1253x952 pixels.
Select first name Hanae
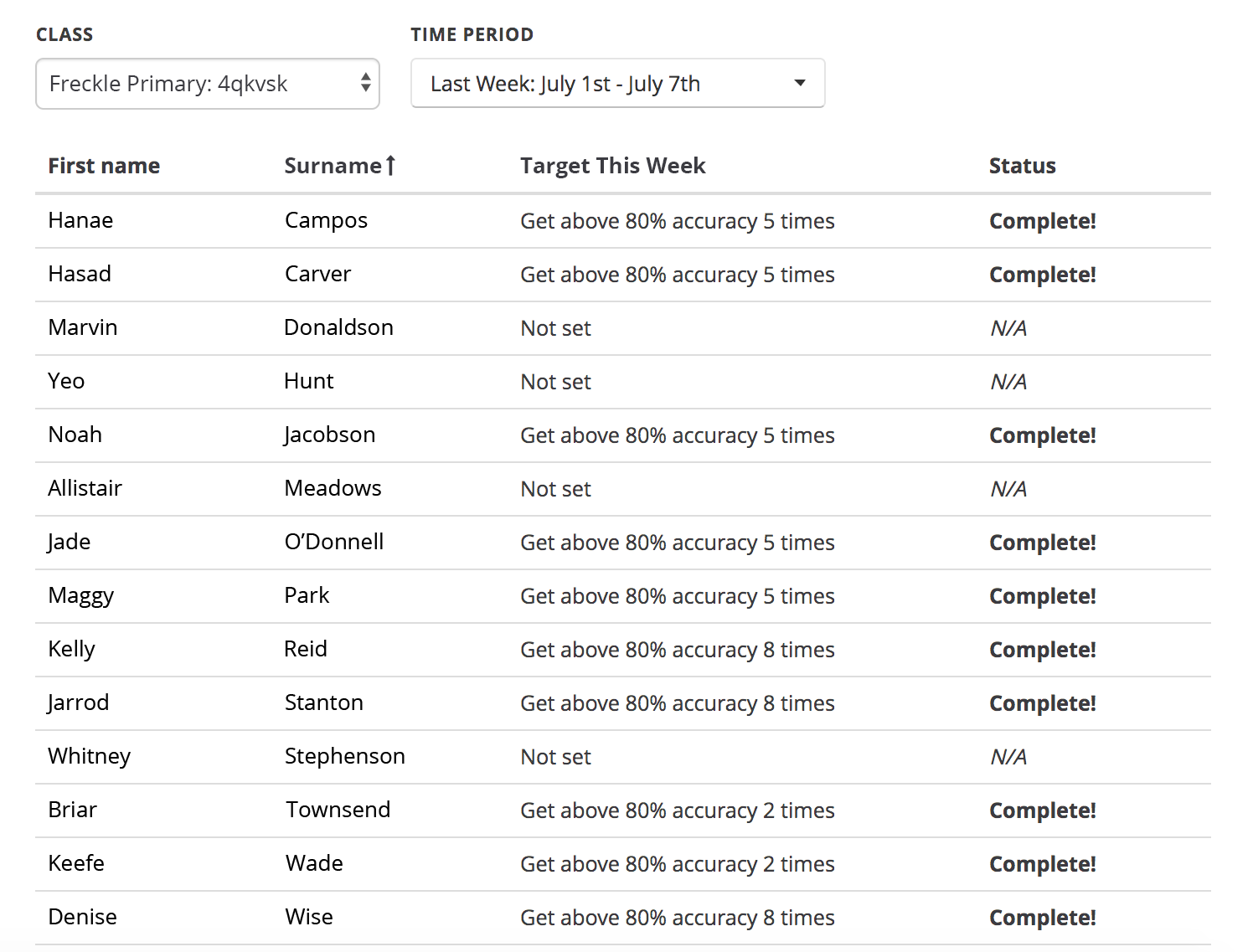point(80,220)
